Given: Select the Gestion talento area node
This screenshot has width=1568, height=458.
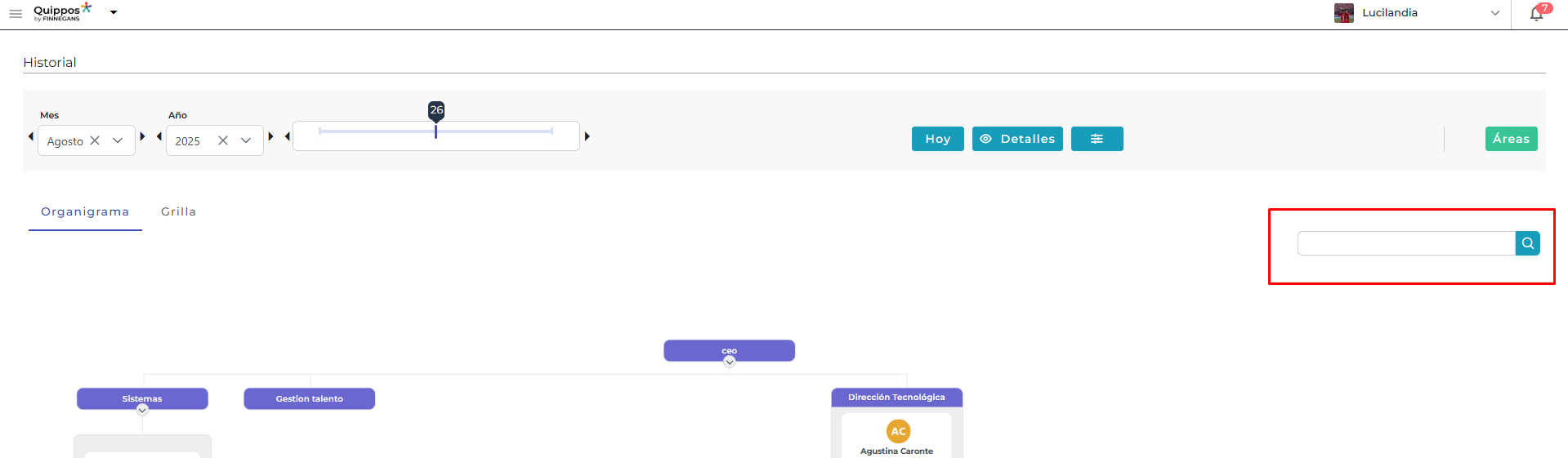Looking at the screenshot, I should click(x=310, y=398).
